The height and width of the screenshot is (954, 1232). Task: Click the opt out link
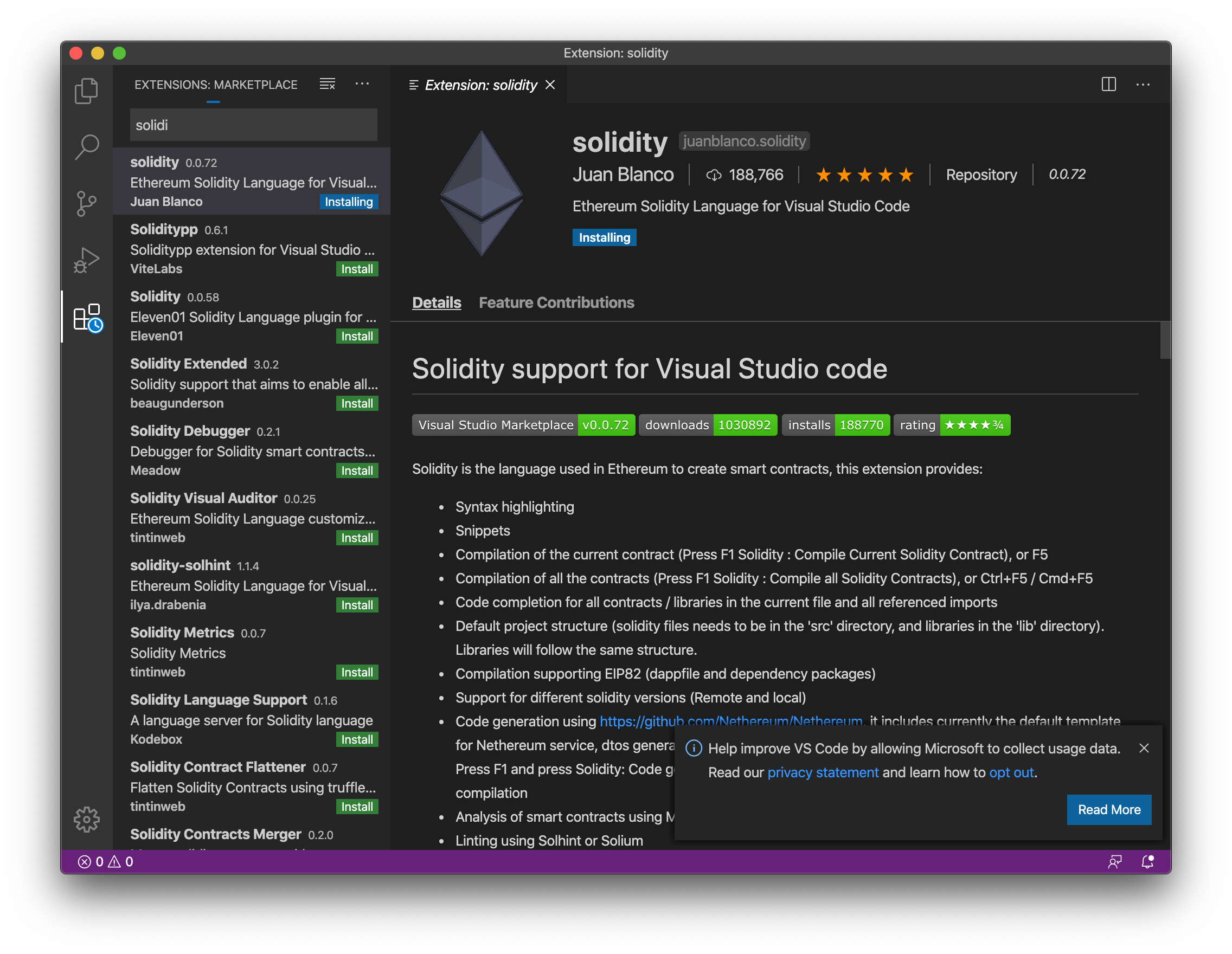pyautogui.click(x=1011, y=772)
